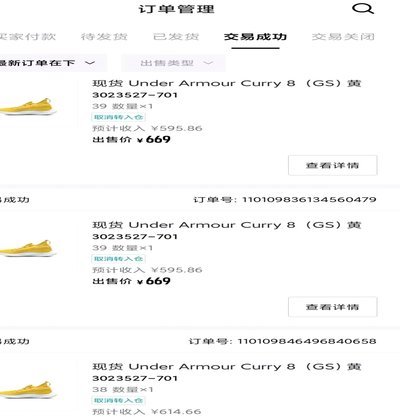Image resolution: width=400 pixels, height=417 pixels.
Task: Go to the 买家付款 tab
Action: click(28, 36)
